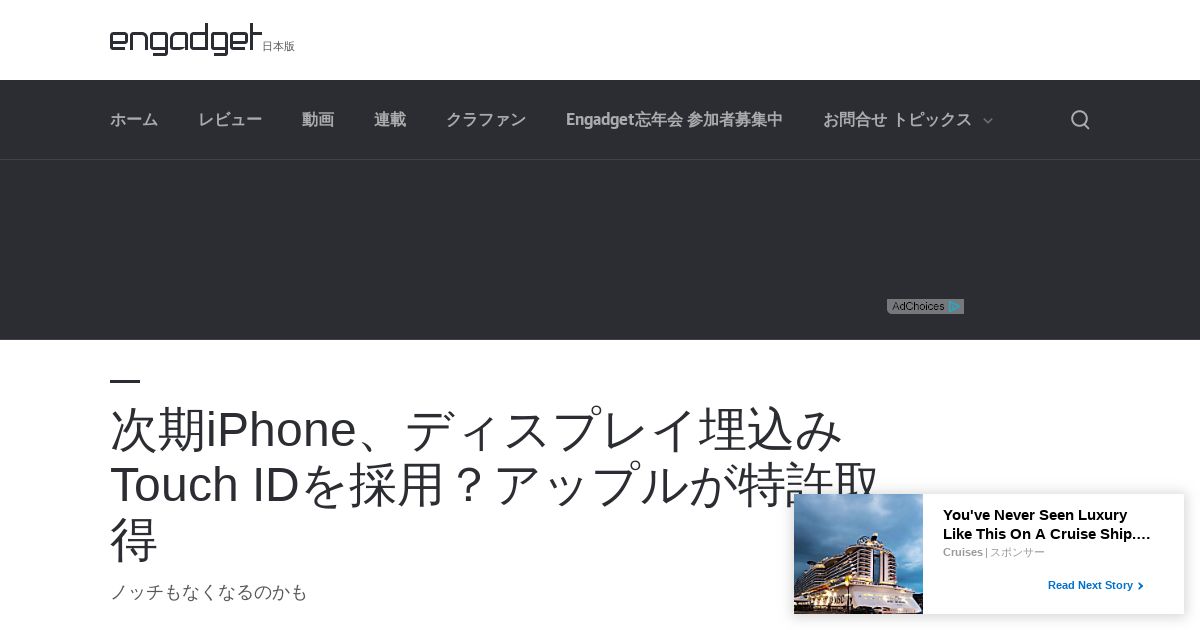Open the クラファン nav link

486,120
